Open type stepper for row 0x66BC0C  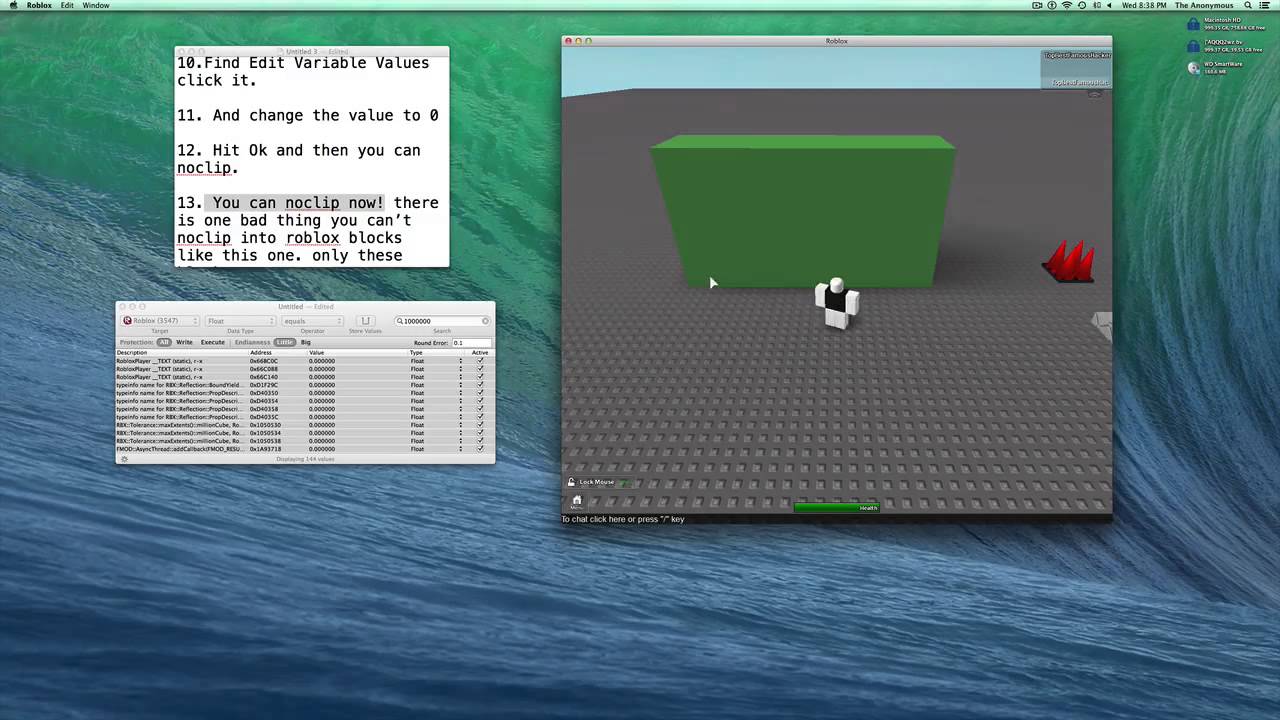(461, 361)
